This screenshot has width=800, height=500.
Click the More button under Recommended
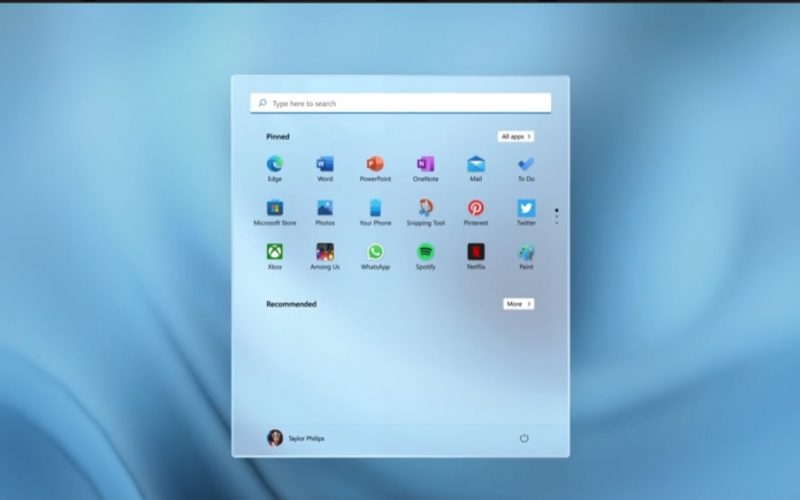click(x=518, y=304)
